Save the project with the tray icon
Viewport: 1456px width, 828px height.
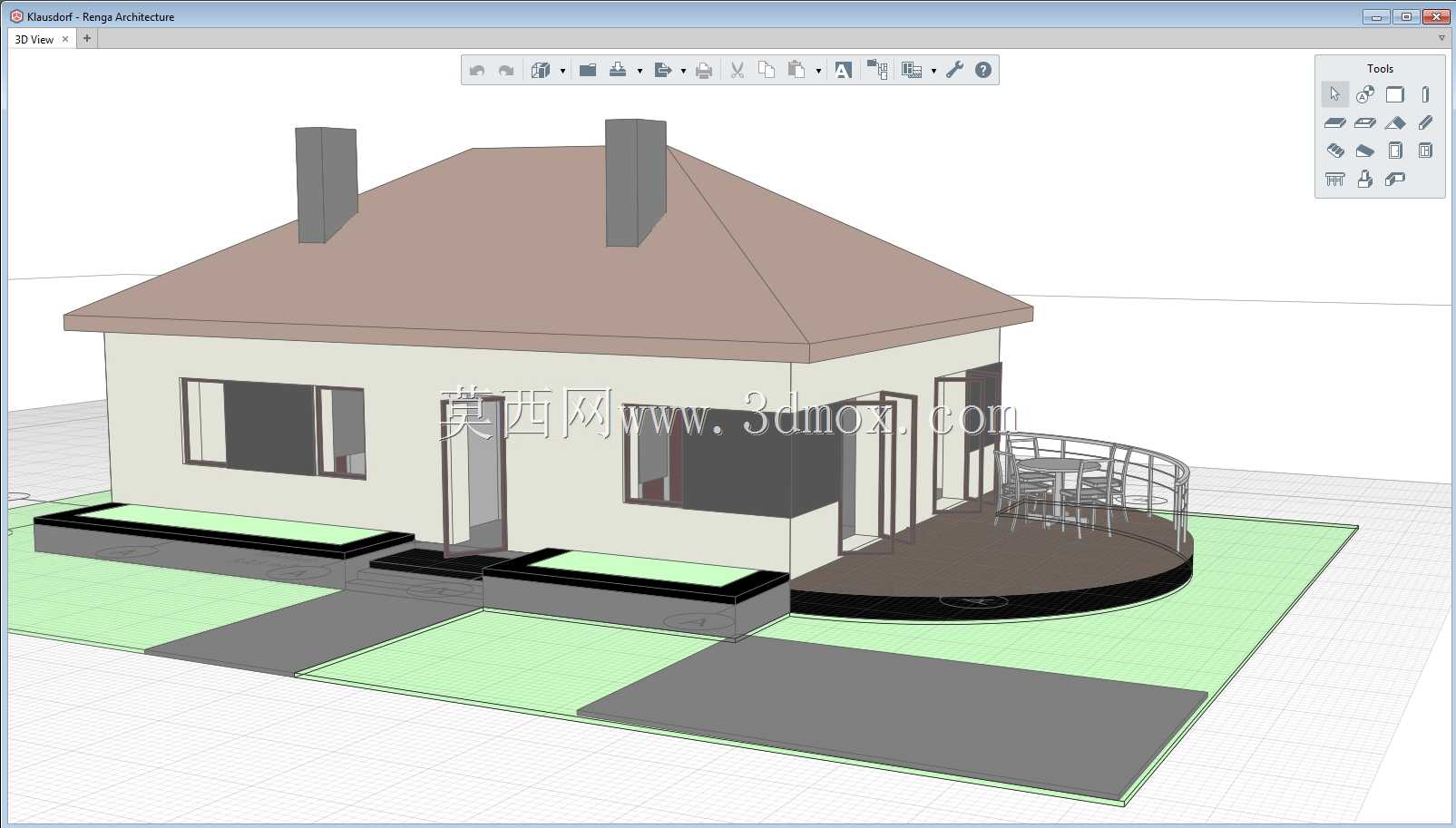click(x=618, y=70)
